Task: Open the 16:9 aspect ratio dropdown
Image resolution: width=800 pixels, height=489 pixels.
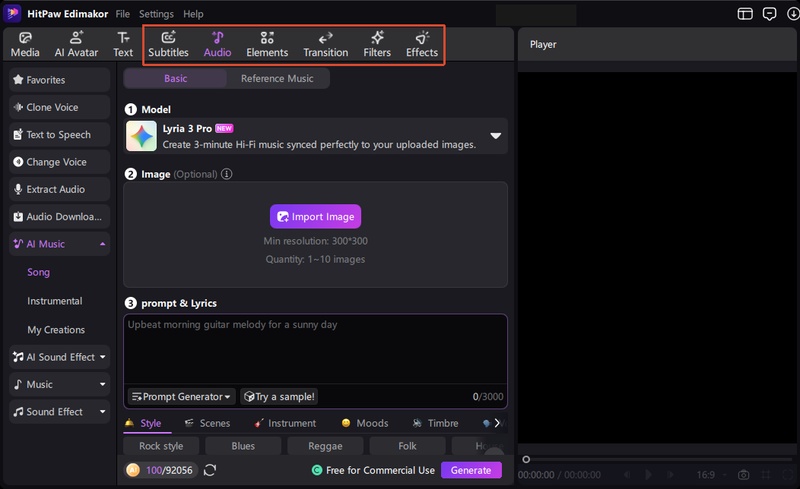Action: click(711, 475)
